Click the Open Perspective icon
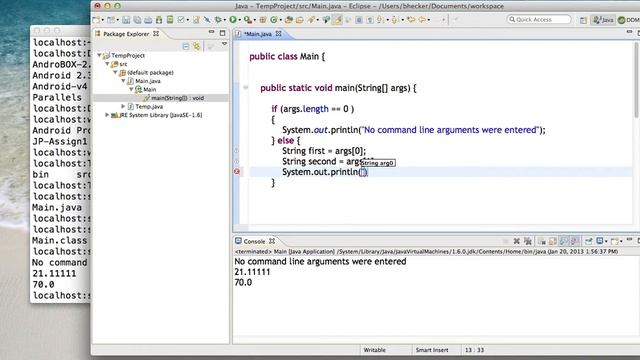Image resolution: width=640 pixels, height=360 pixels. [583, 20]
